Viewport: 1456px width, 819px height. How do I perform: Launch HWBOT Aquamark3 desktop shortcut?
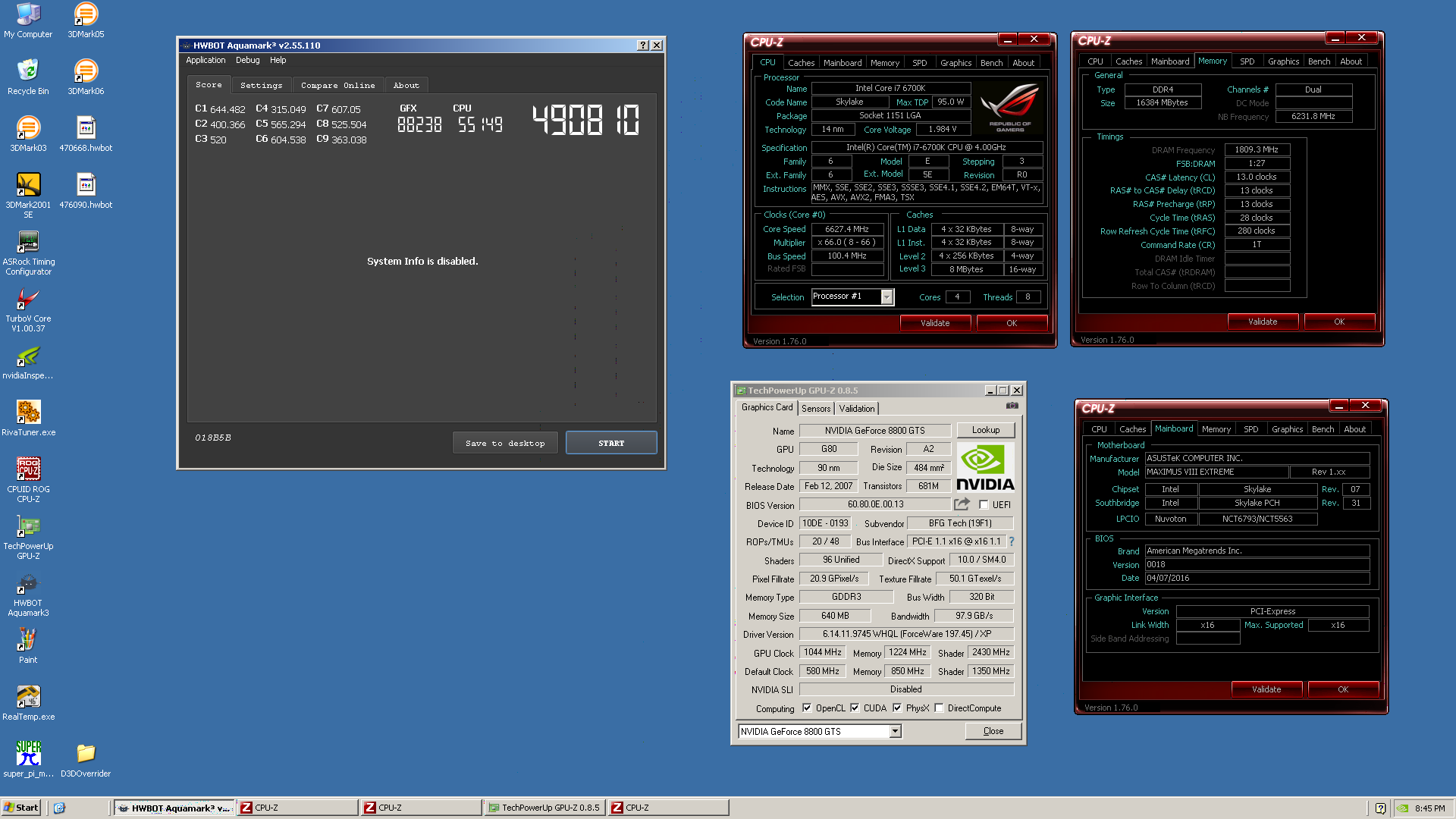[28, 594]
